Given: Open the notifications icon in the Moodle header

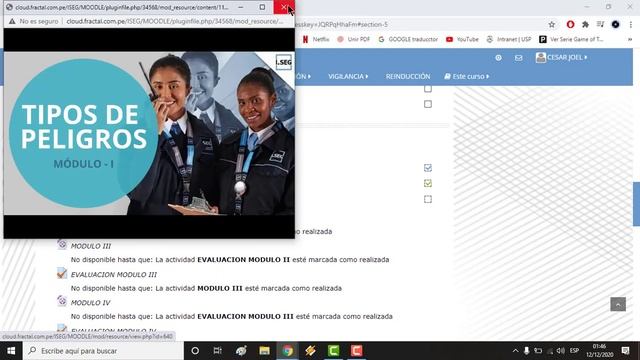Looking at the screenshot, I should 498,58.
